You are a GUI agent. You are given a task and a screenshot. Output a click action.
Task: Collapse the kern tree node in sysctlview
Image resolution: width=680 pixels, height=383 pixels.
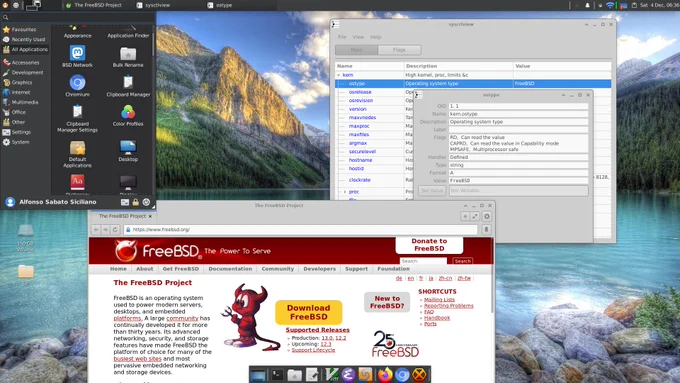click(339, 75)
